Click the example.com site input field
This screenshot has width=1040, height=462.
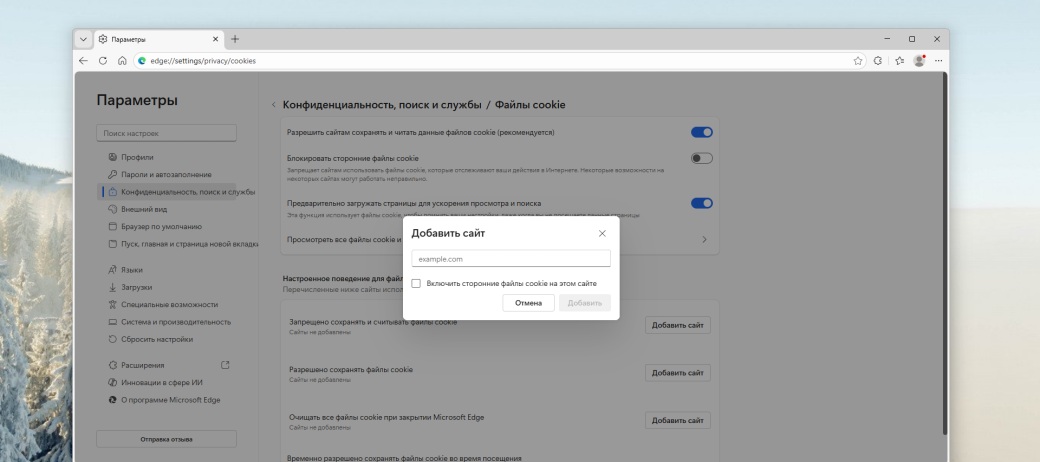pyautogui.click(x=510, y=259)
